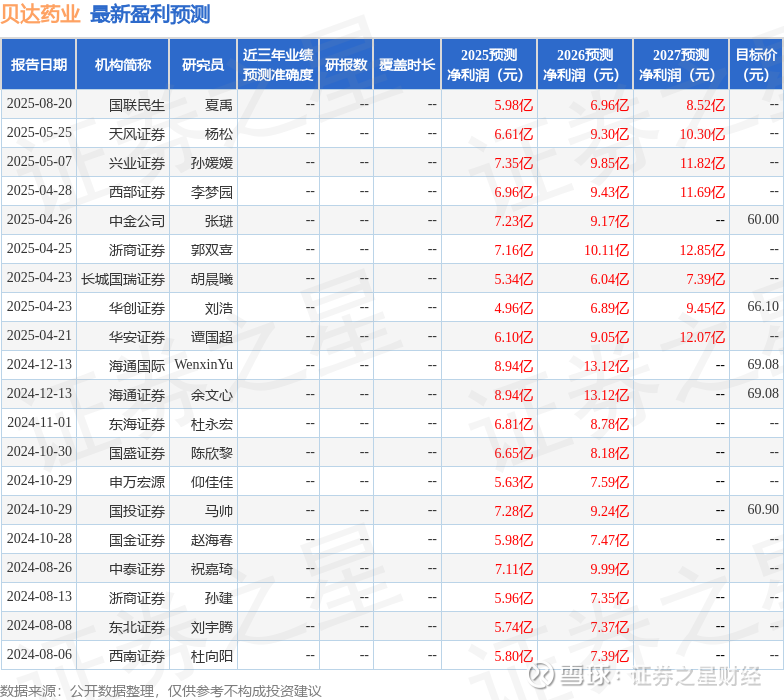The width and height of the screenshot is (784, 700).
Task: Select institution 国联民生
Action: pyautogui.click(x=137, y=105)
